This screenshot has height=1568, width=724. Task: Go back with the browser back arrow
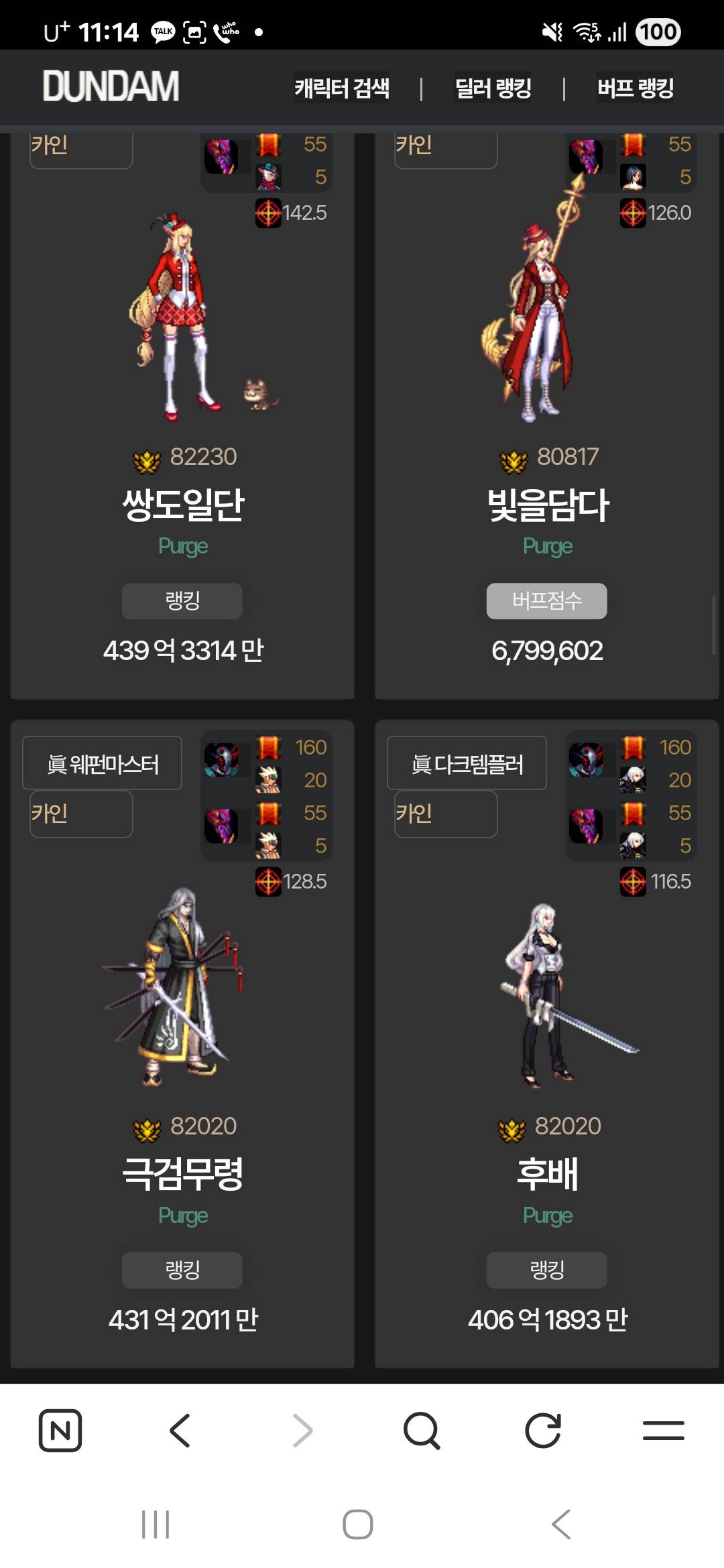pos(180,1431)
